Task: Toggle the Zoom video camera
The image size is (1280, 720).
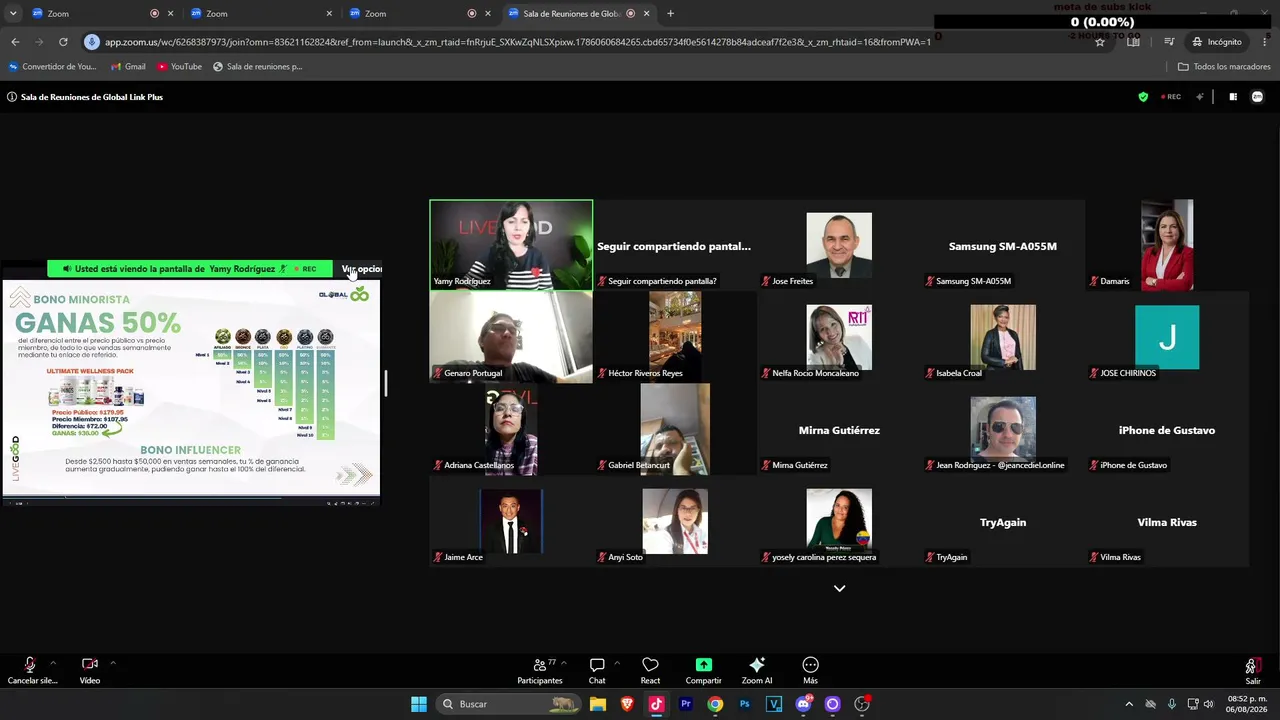Action: 89,670
